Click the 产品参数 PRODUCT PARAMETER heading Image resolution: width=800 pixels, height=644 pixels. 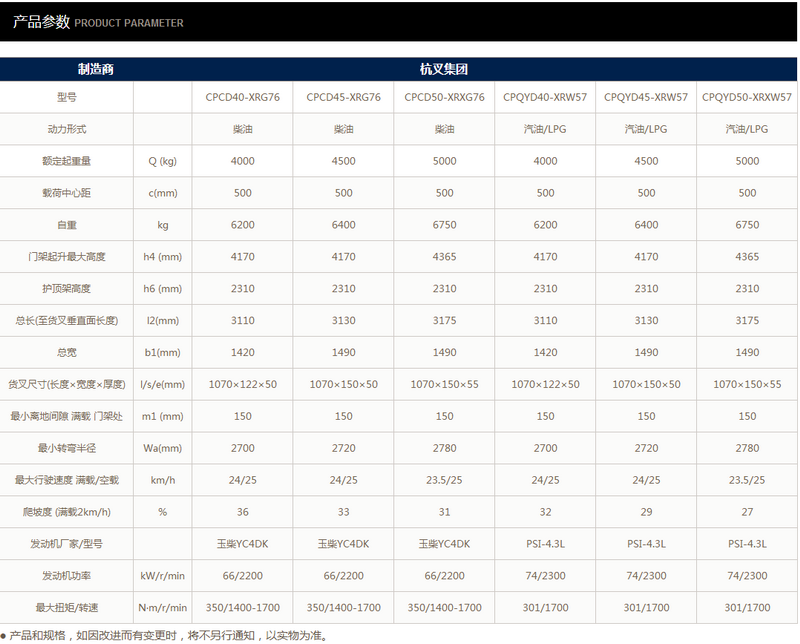[x=98, y=22]
